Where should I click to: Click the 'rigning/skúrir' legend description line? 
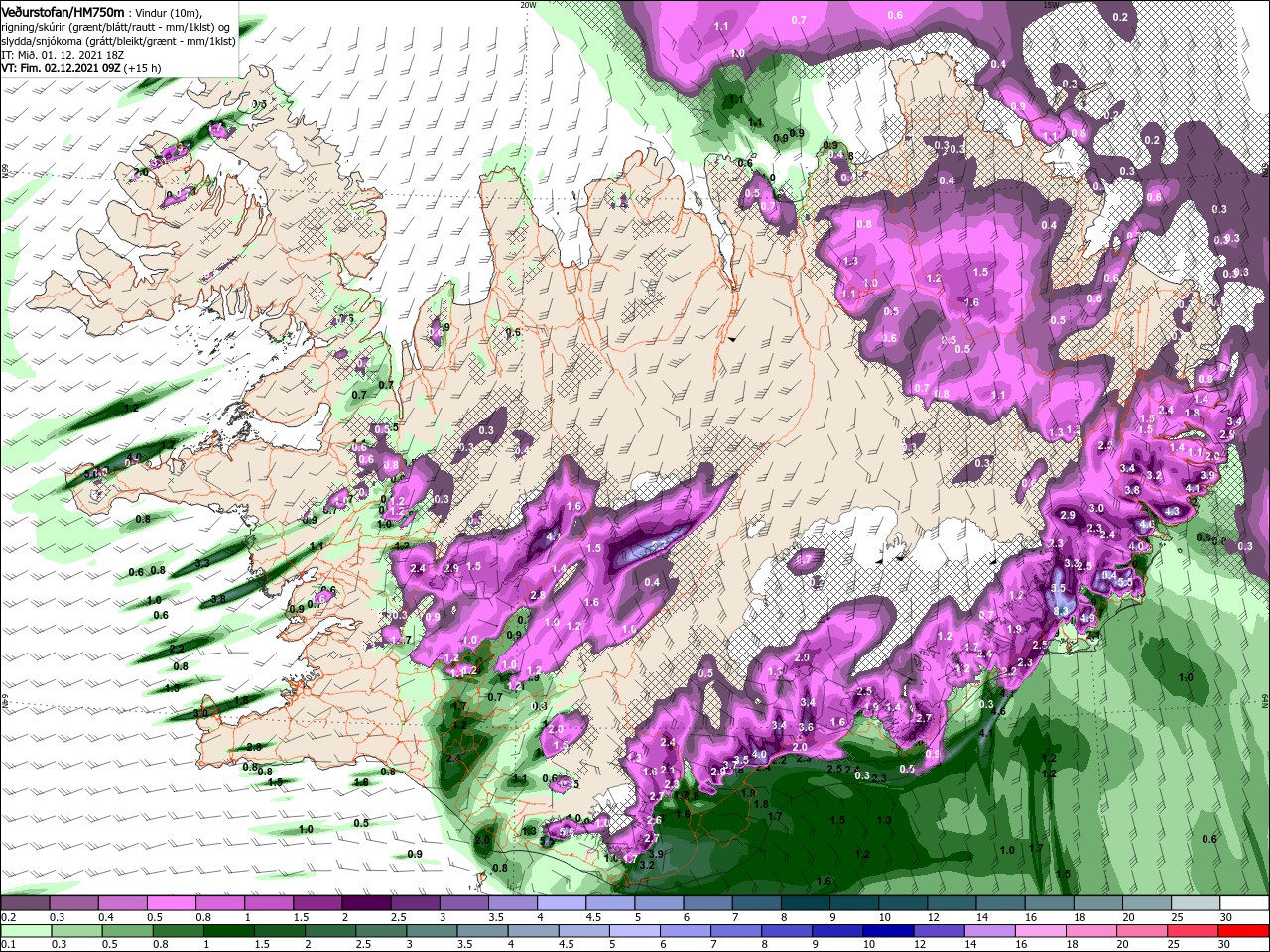(115, 27)
